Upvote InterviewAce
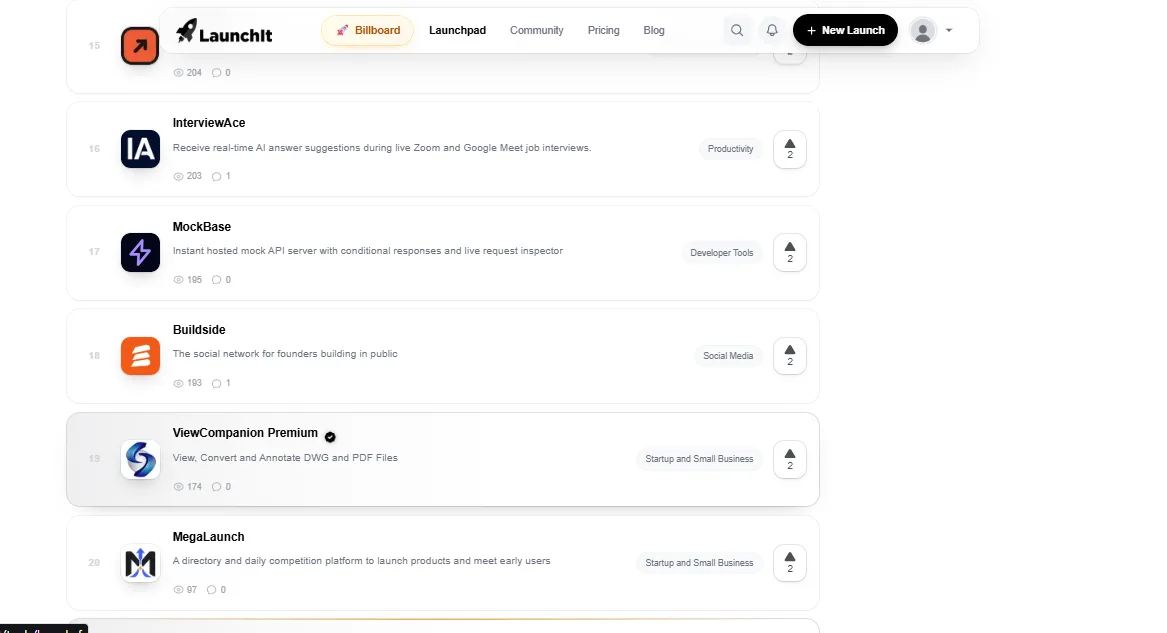1167x633 pixels. pyautogui.click(x=790, y=150)
